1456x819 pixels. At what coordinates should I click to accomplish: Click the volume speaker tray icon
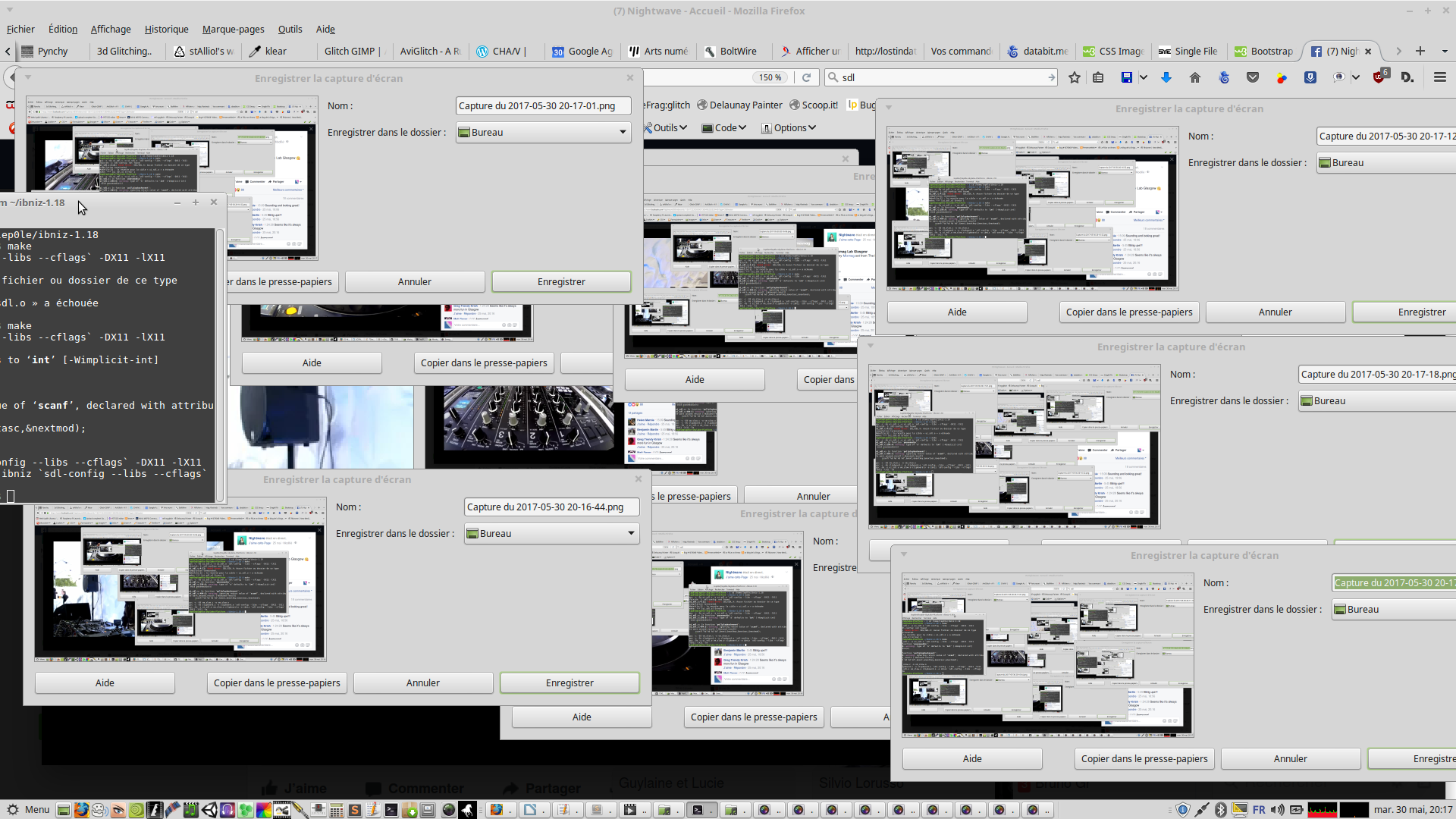pos(1278,810)
